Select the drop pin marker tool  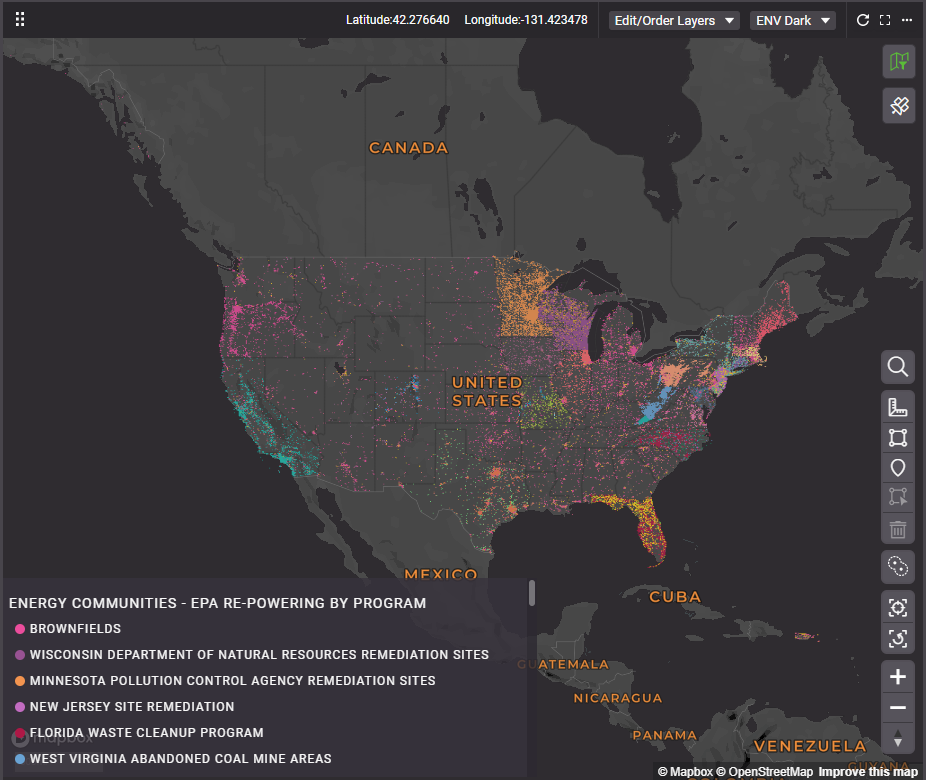(x=898, y=467)
